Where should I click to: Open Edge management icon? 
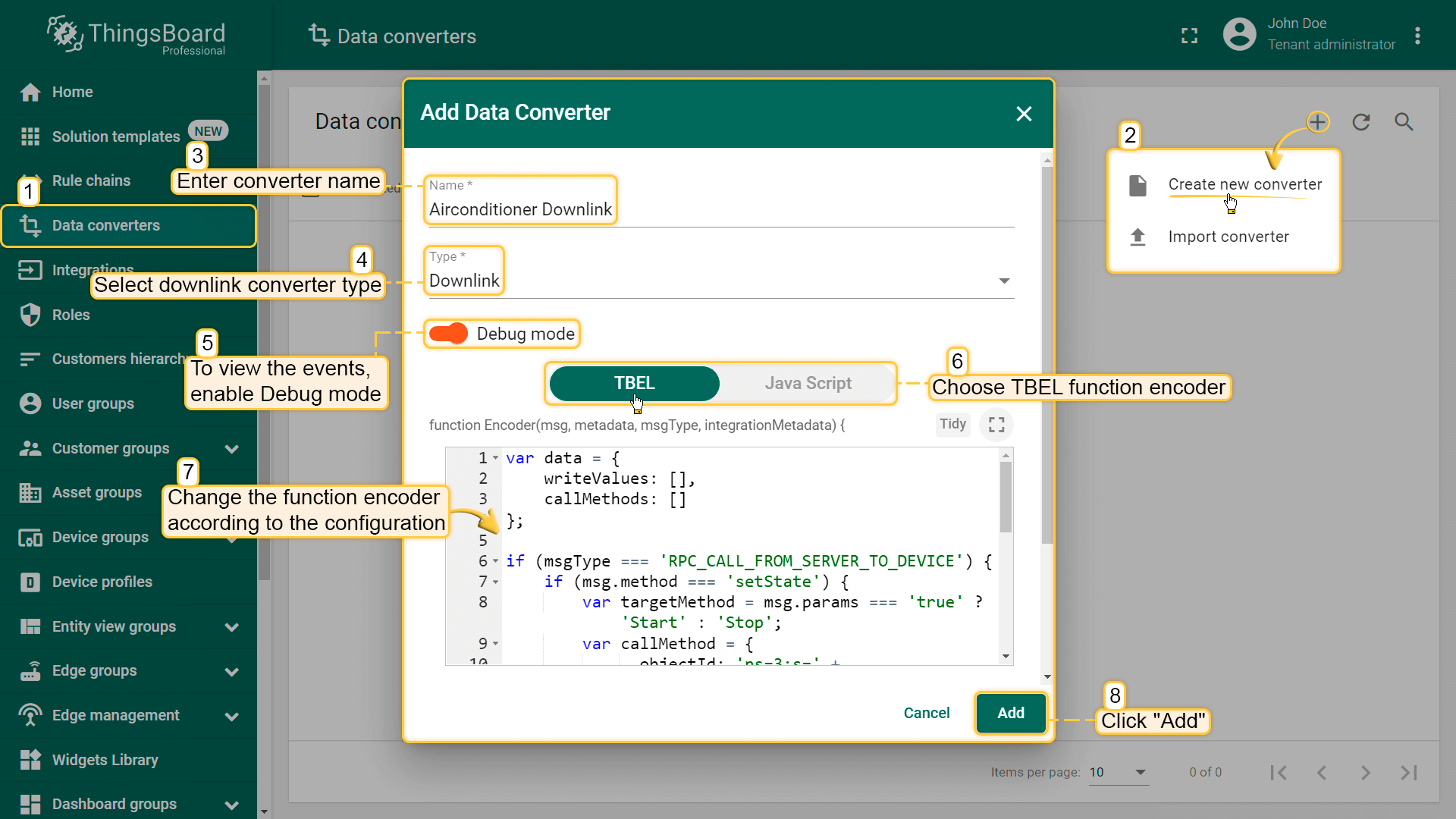pyautogui.click(x=30, y=715)
